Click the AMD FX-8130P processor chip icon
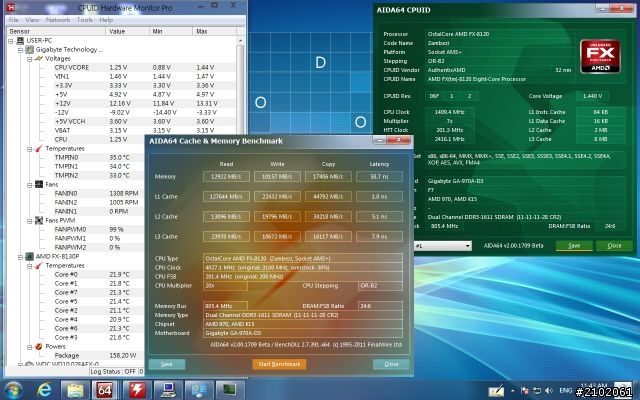 point(29,256)
